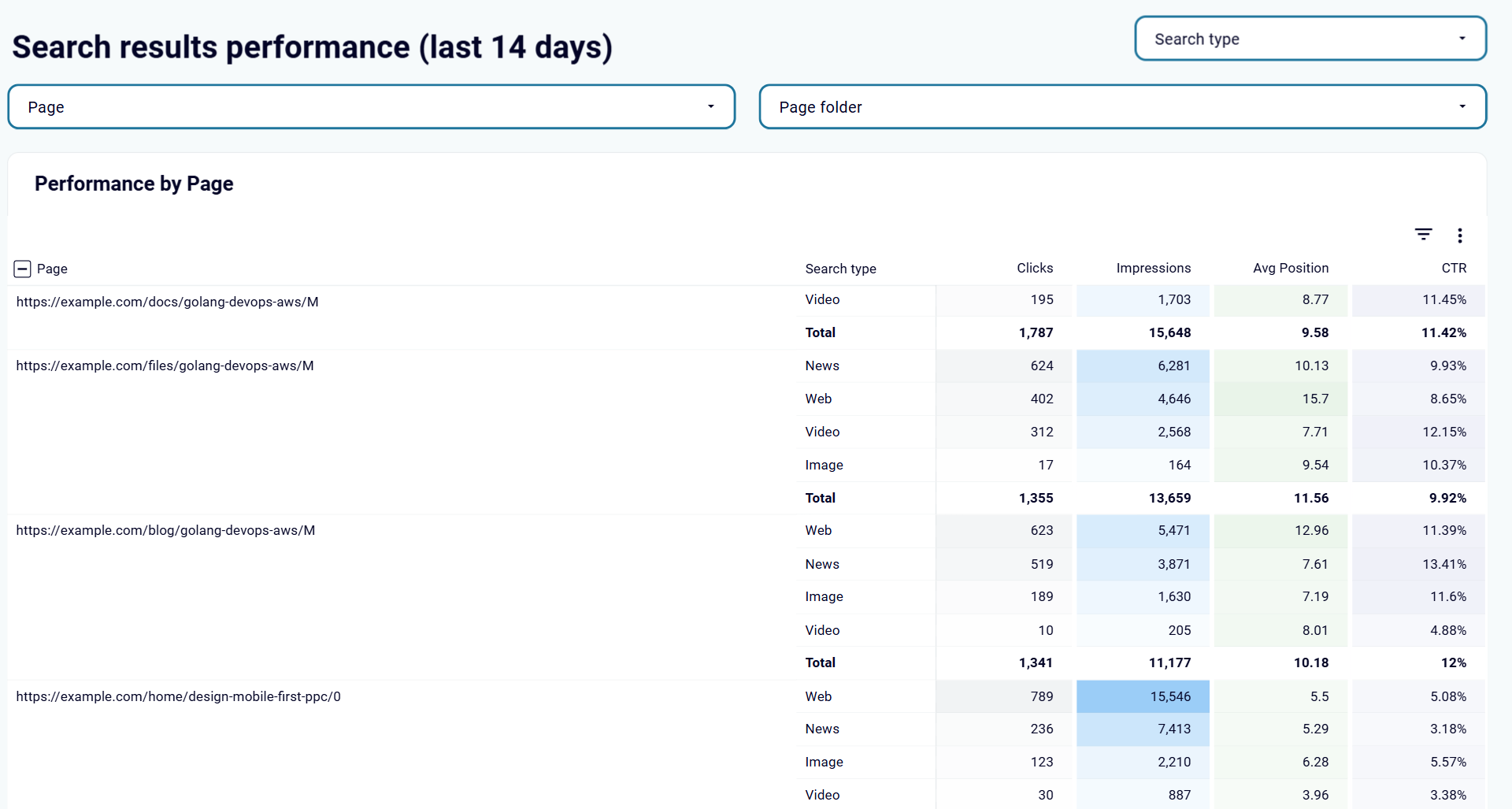Click the Avg Position column header

pos(1290,268)
